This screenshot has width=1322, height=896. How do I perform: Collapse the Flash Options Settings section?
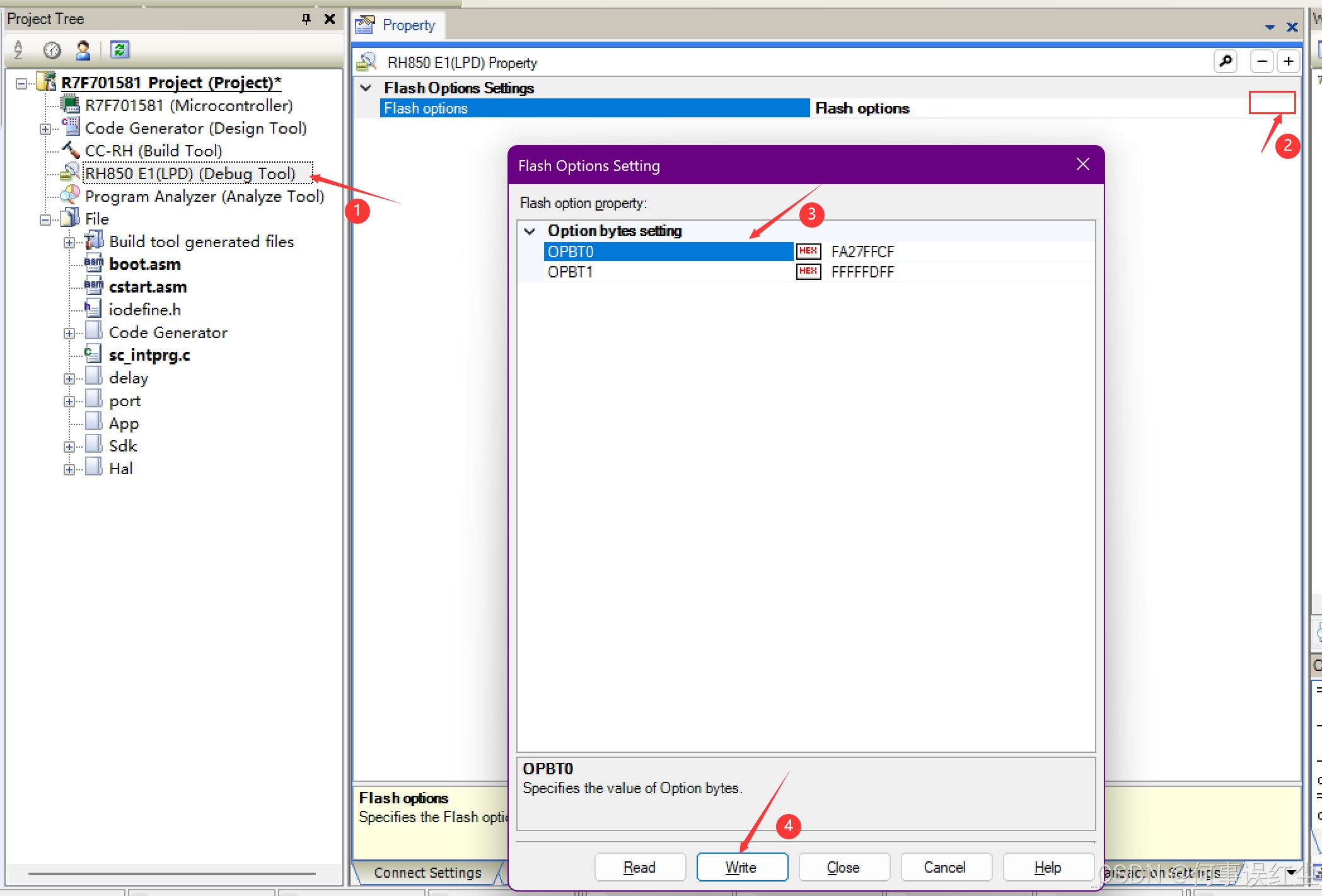tap(366, 88)
